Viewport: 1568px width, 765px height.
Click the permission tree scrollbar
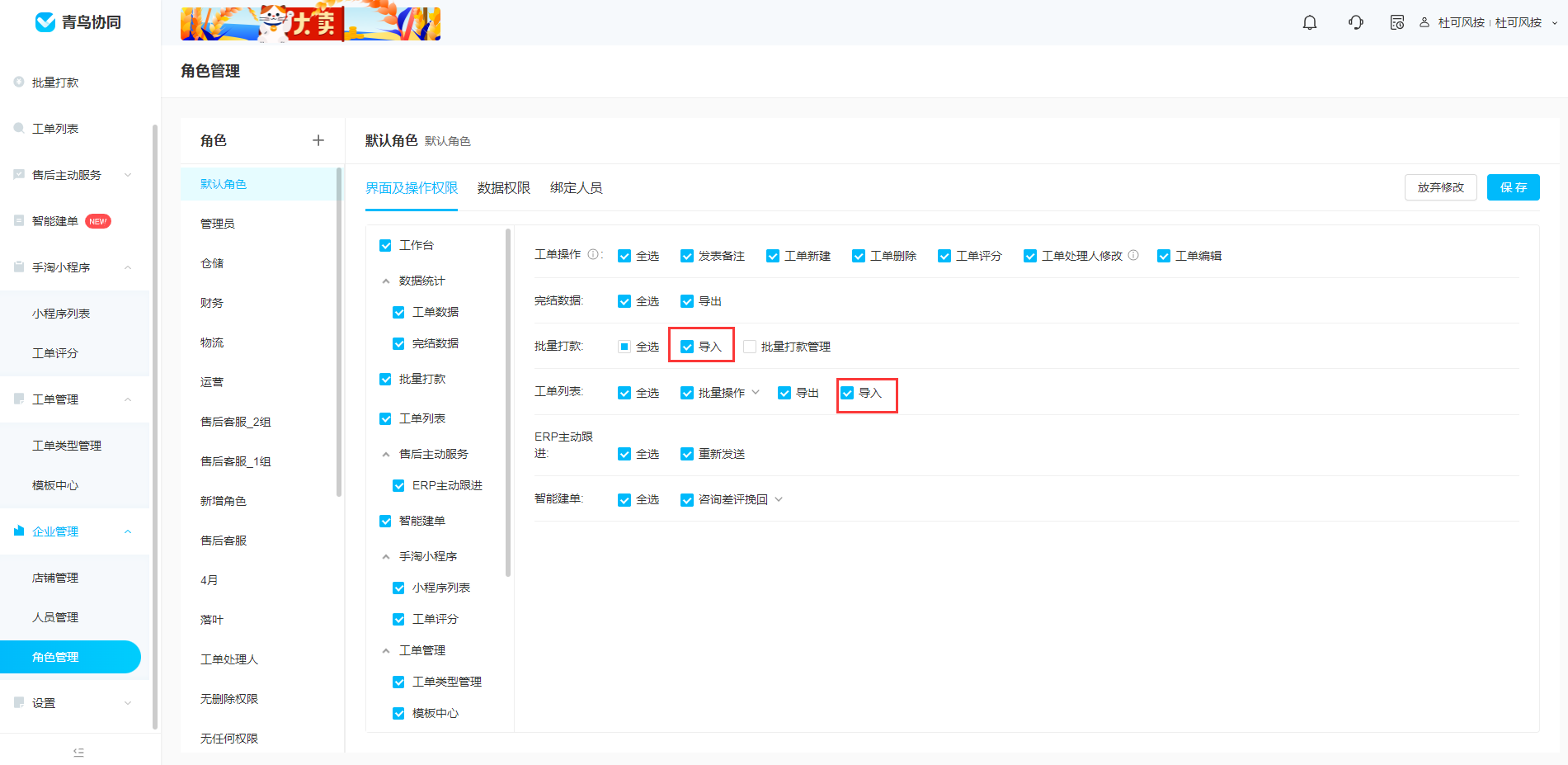[508, 403]
